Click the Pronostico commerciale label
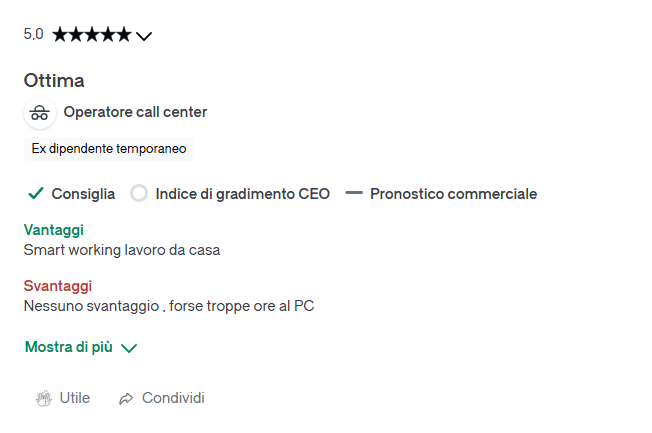Image resolution: width=652 pixels, height=433 pixels. point(454,194)
